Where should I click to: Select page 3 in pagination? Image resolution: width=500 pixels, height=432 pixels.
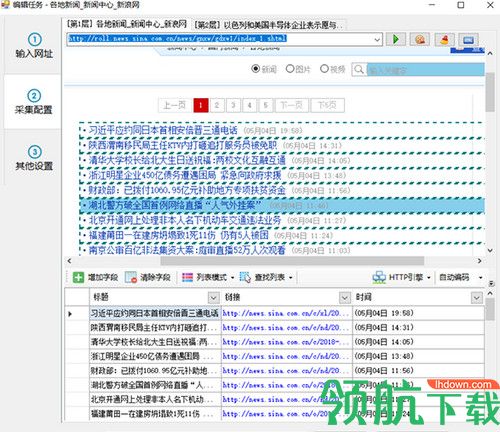pyautogui.click(x=233, y=105)
